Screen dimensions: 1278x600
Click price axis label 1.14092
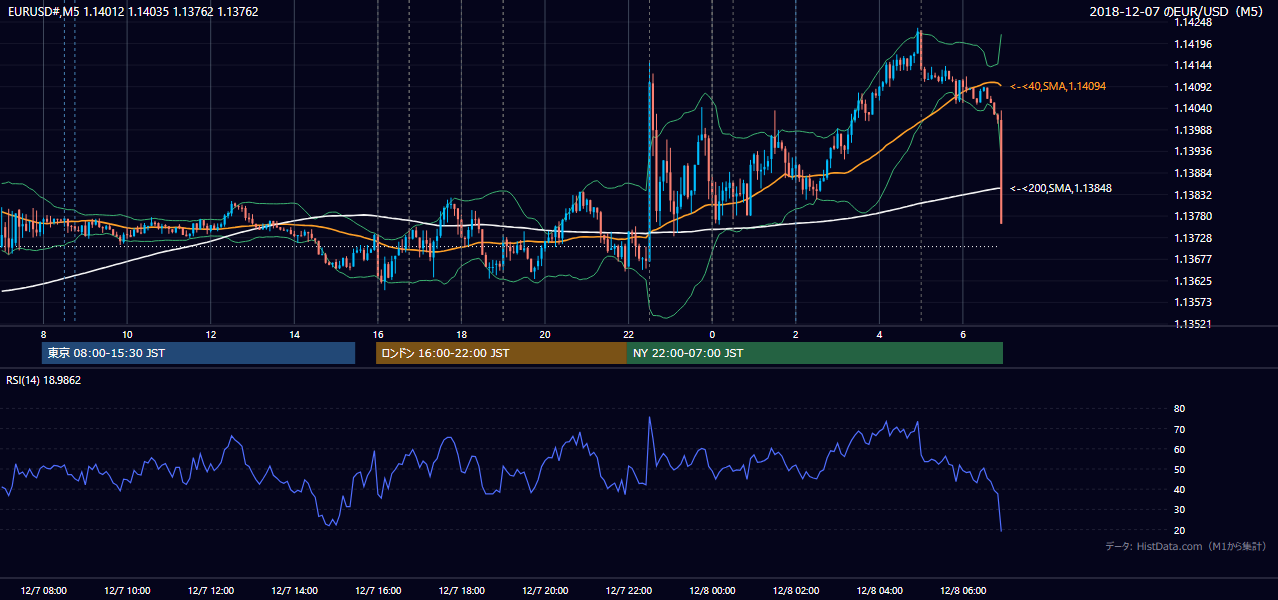coord(1193,87)
